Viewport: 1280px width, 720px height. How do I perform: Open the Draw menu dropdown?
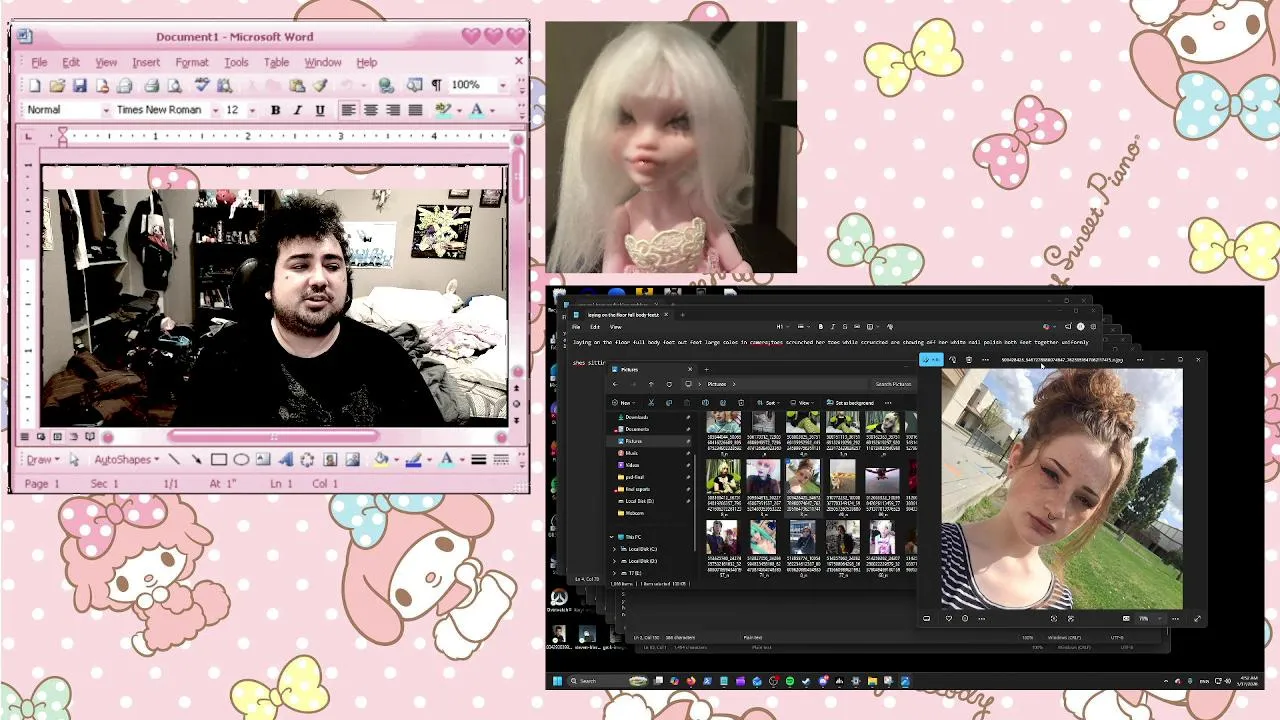[x=43, y=460]
